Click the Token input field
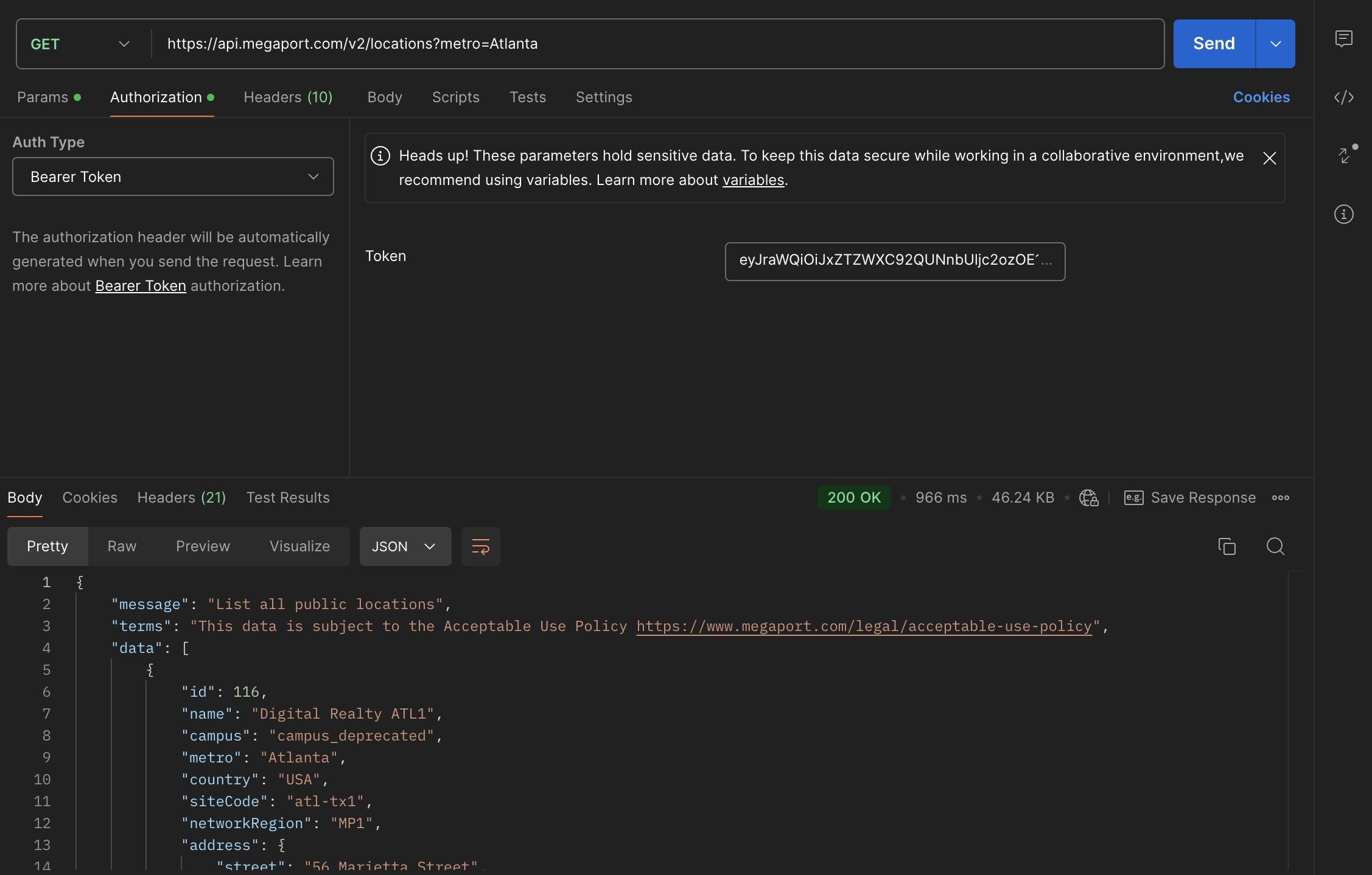 (x=895, y=262)
